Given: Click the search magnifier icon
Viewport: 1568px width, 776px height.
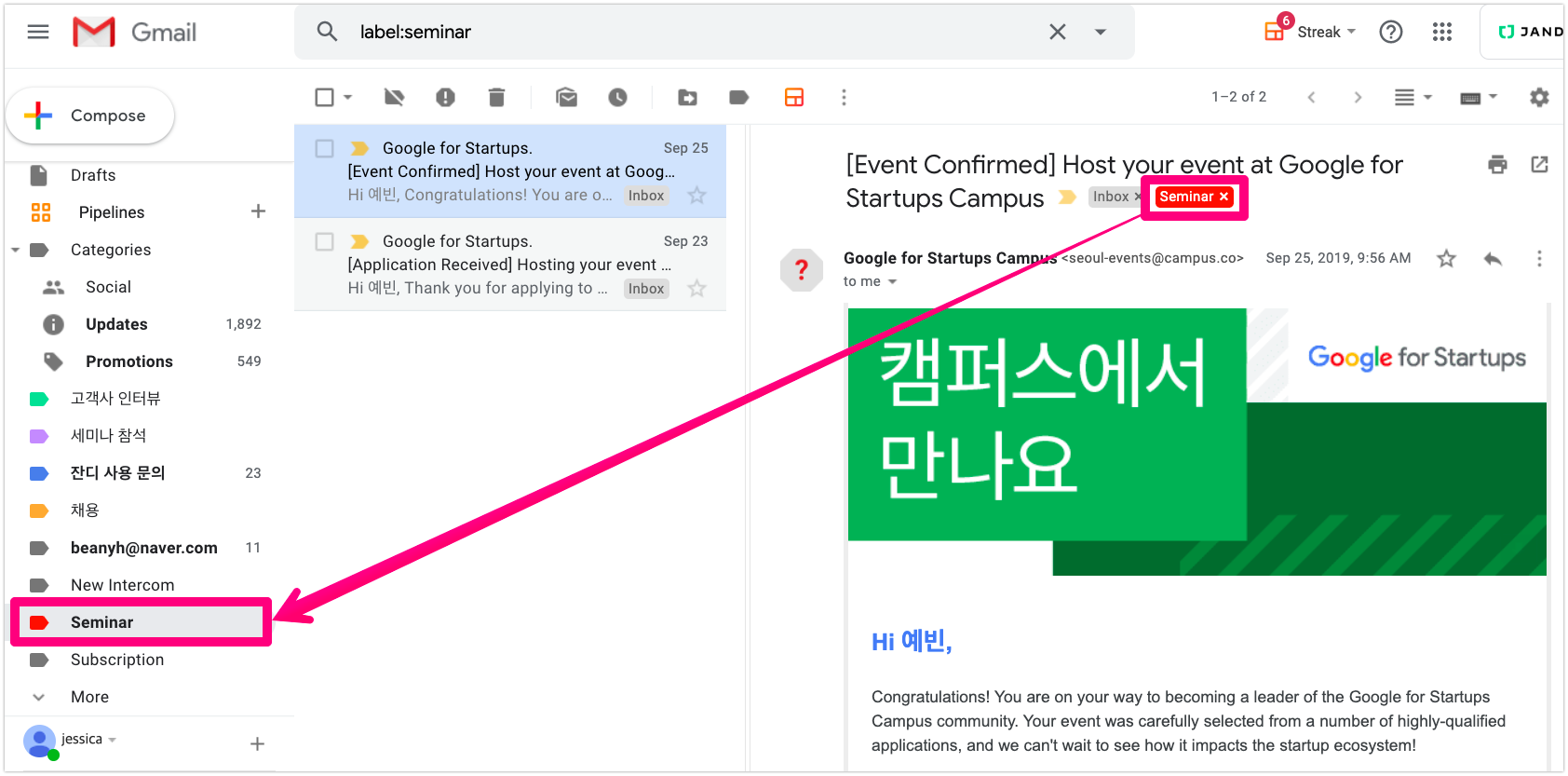Looking at the screenshot, I should (327, 32).
